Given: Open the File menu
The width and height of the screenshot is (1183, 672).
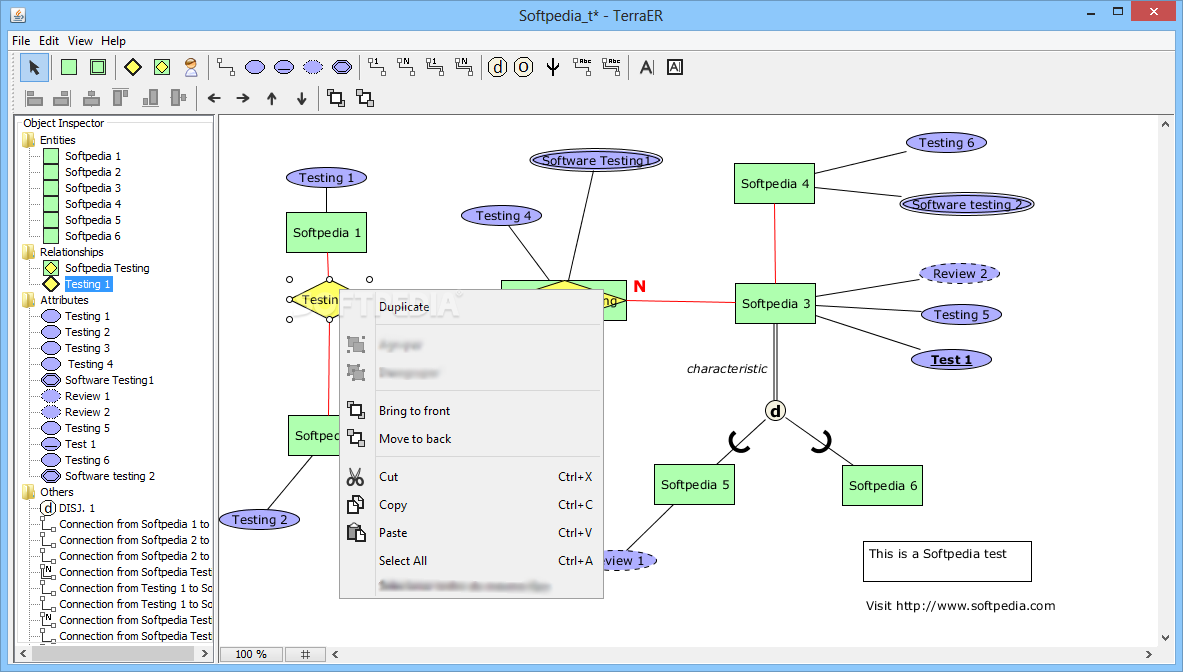Looking at the screenshot, I should pyautogui.click(x=21, y=41).
